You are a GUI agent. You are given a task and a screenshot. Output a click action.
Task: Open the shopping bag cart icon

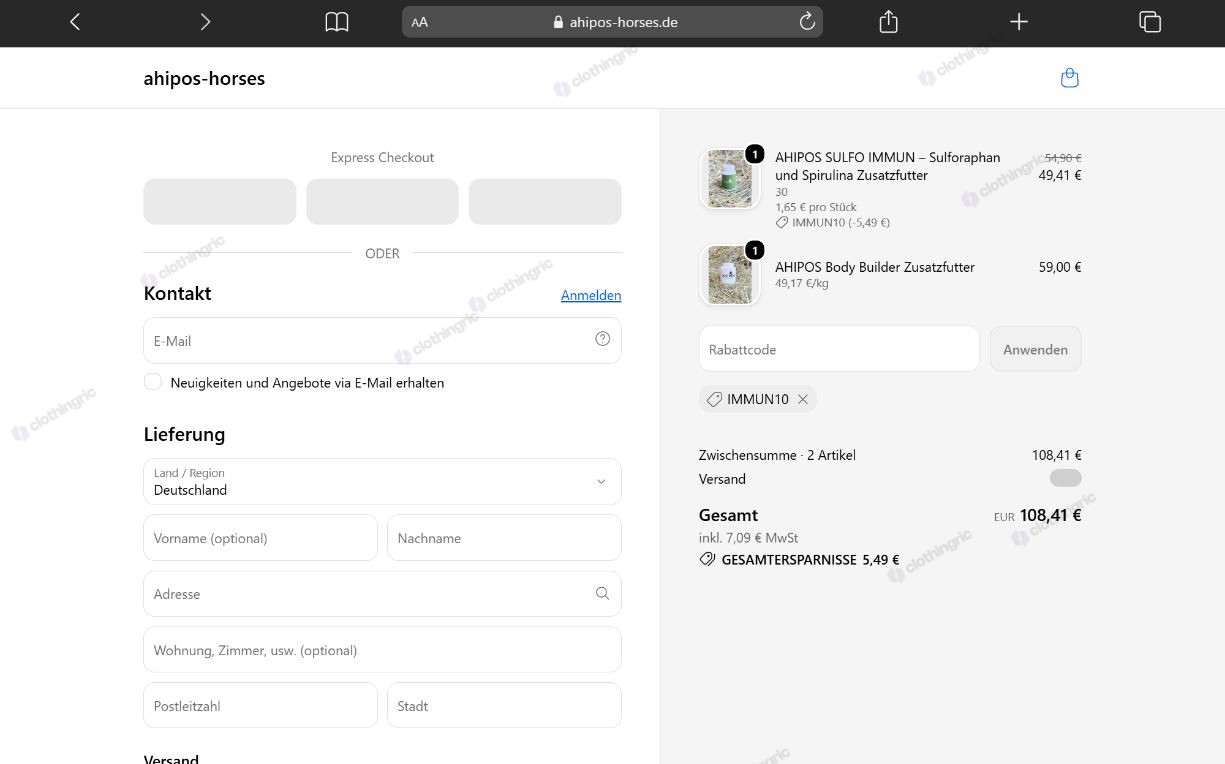pos(1070,78)
